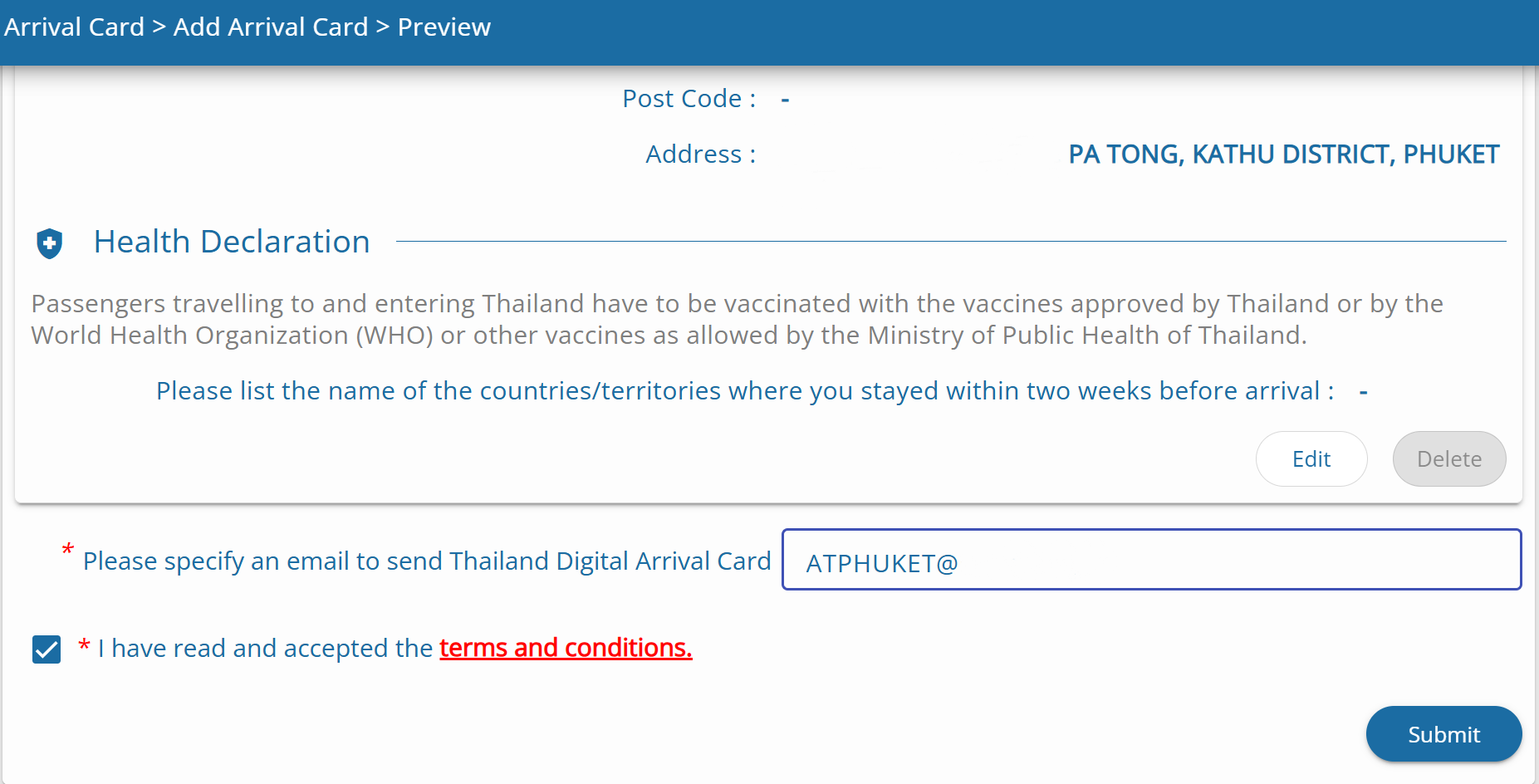This screenshot has width=1539, height=784.
Task: Click the Post Code label
Action: (x=689, y=99)
